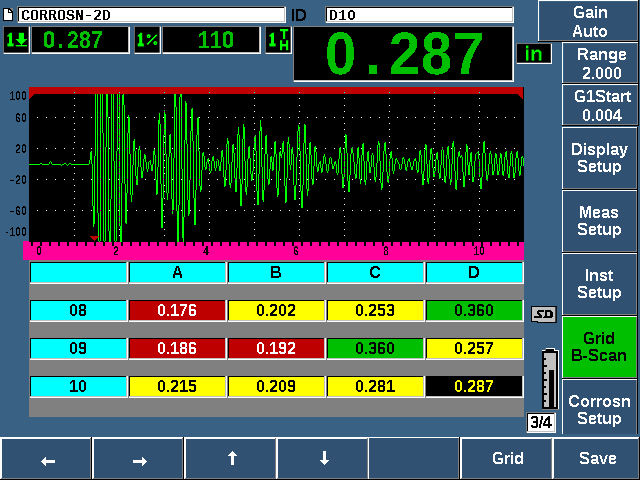Screen dimensions: 640x480
Task: Select red grid cell 0.186
Action: pyautogui.click(x=177, y=348)
